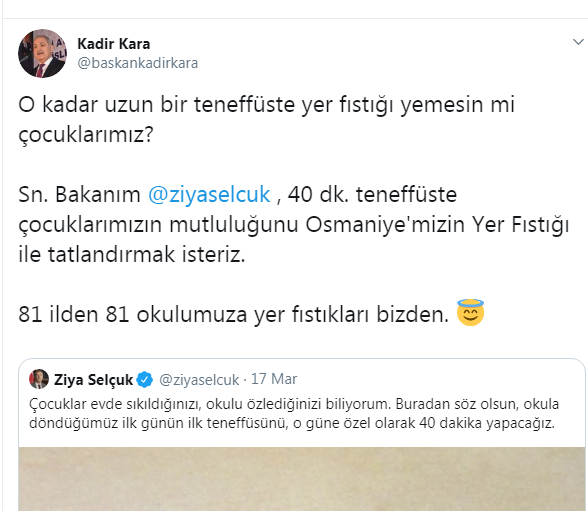
Task: Click the Kadir Kara display name
Action: (x=114, y=44)
